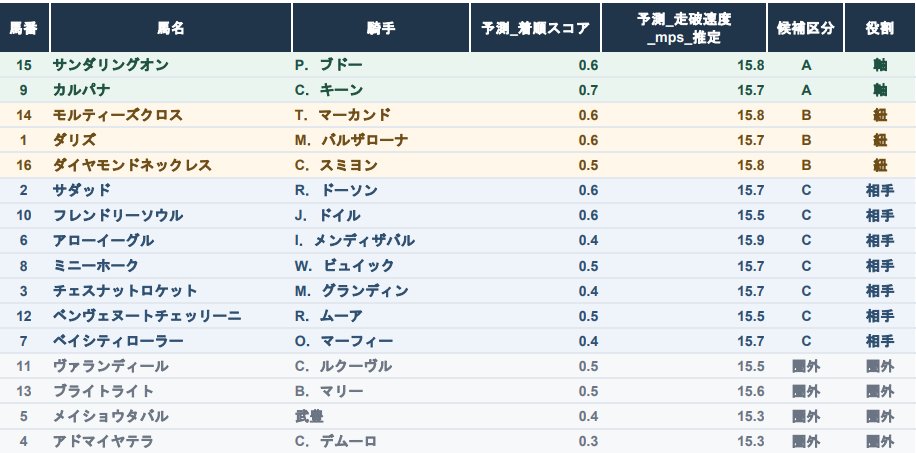Click 候補区分 C in サダッド row

point(806,191)
